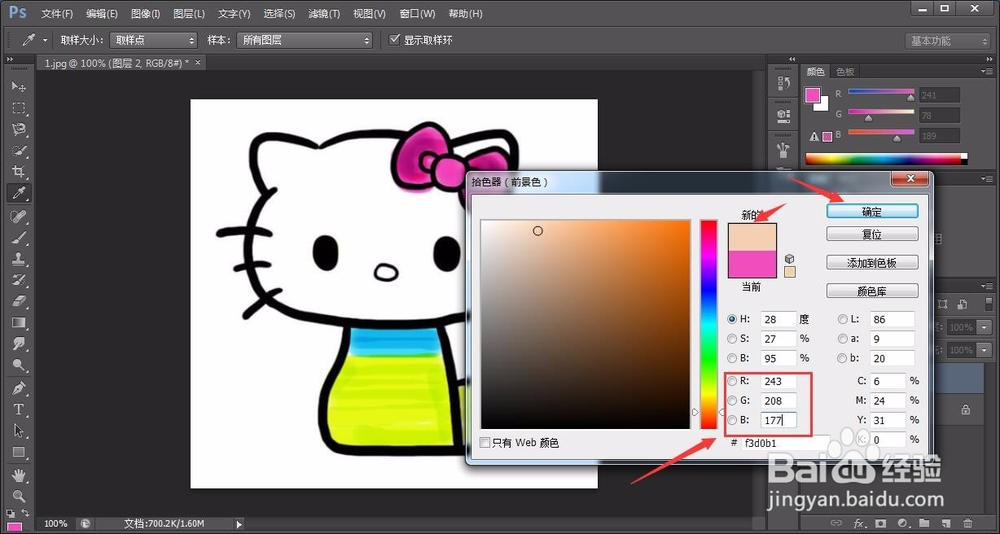Open the 编辑(E) menu
The image size is (1000, 534).
pos(101,13)
